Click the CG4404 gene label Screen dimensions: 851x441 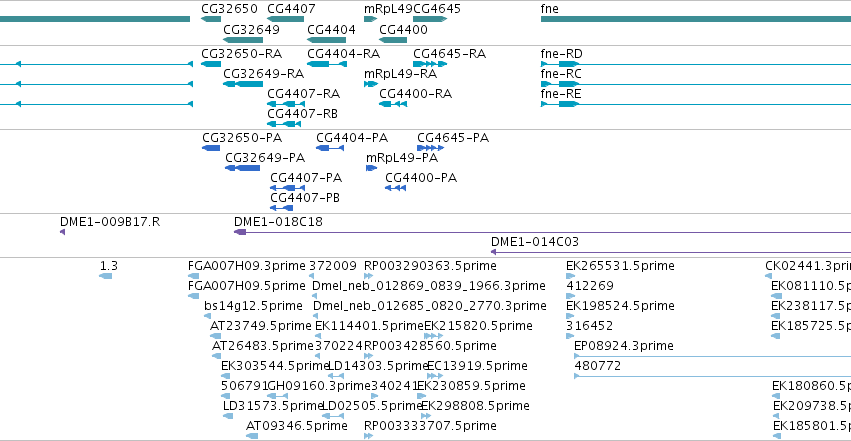331,29
